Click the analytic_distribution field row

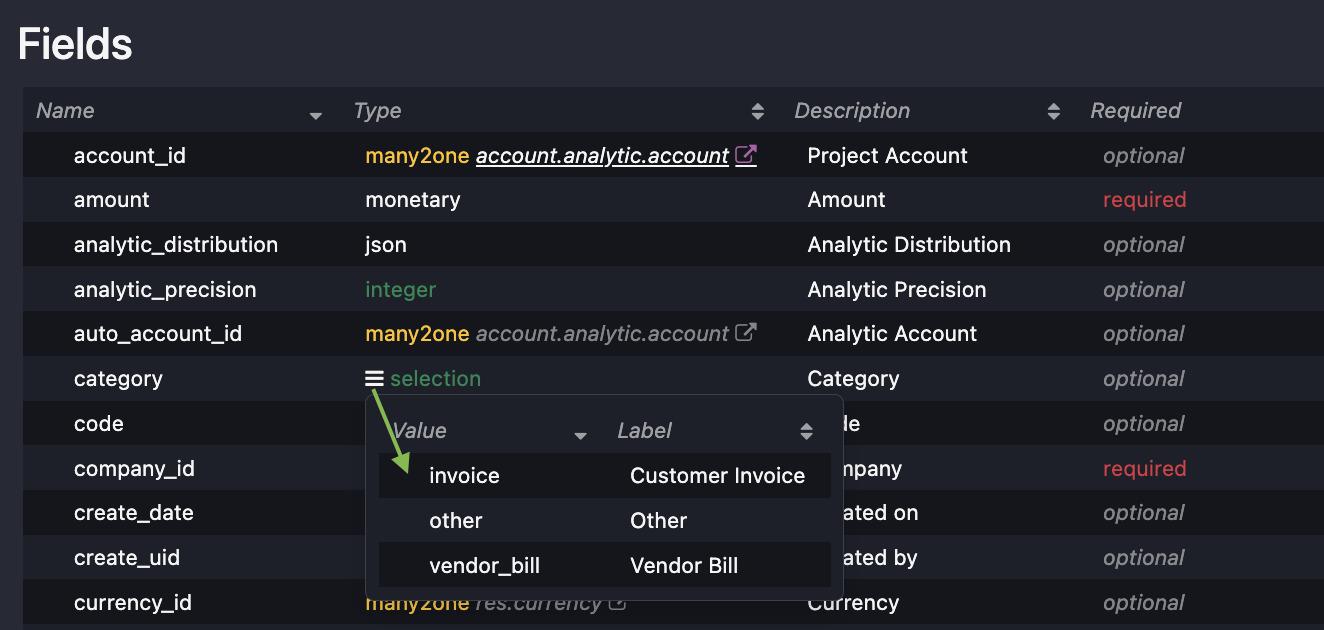[175, 244]
